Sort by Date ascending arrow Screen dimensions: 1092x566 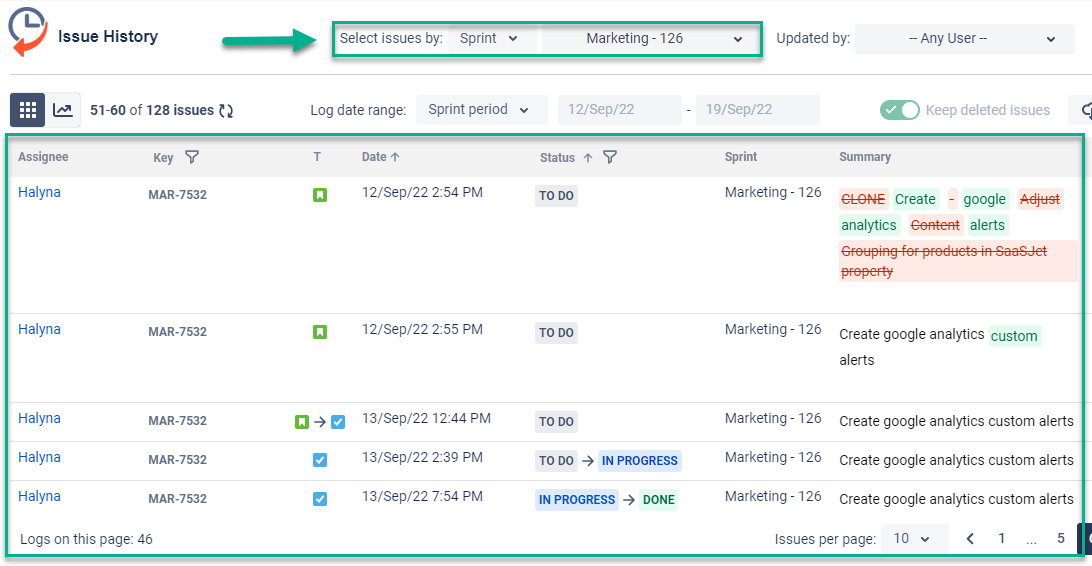[x=396, y=157]
